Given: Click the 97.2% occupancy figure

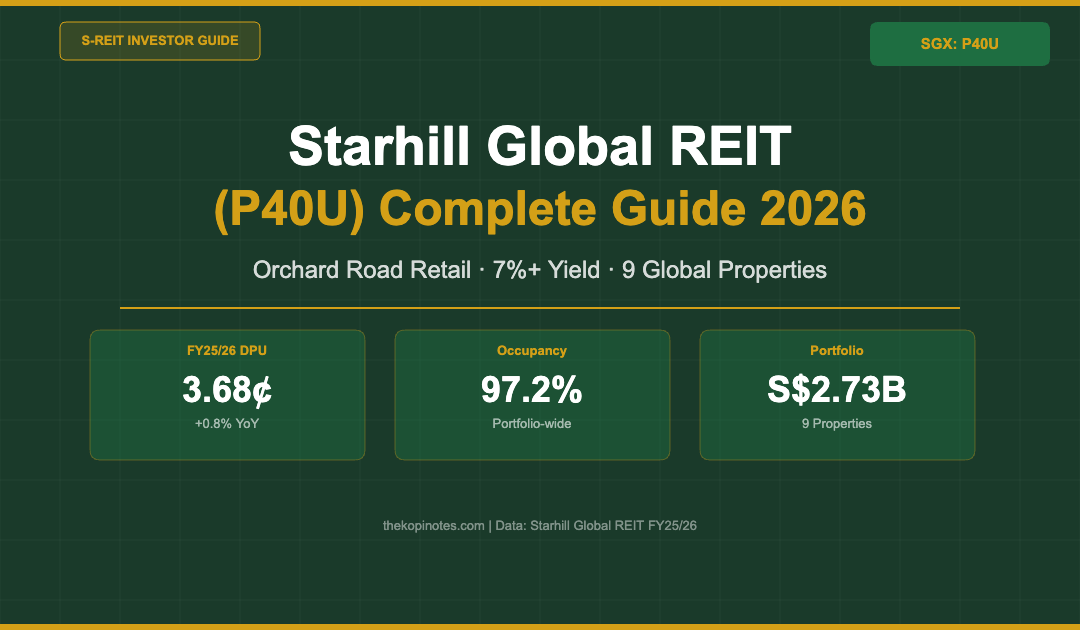Looking at the screenshot, I should 532,390.
